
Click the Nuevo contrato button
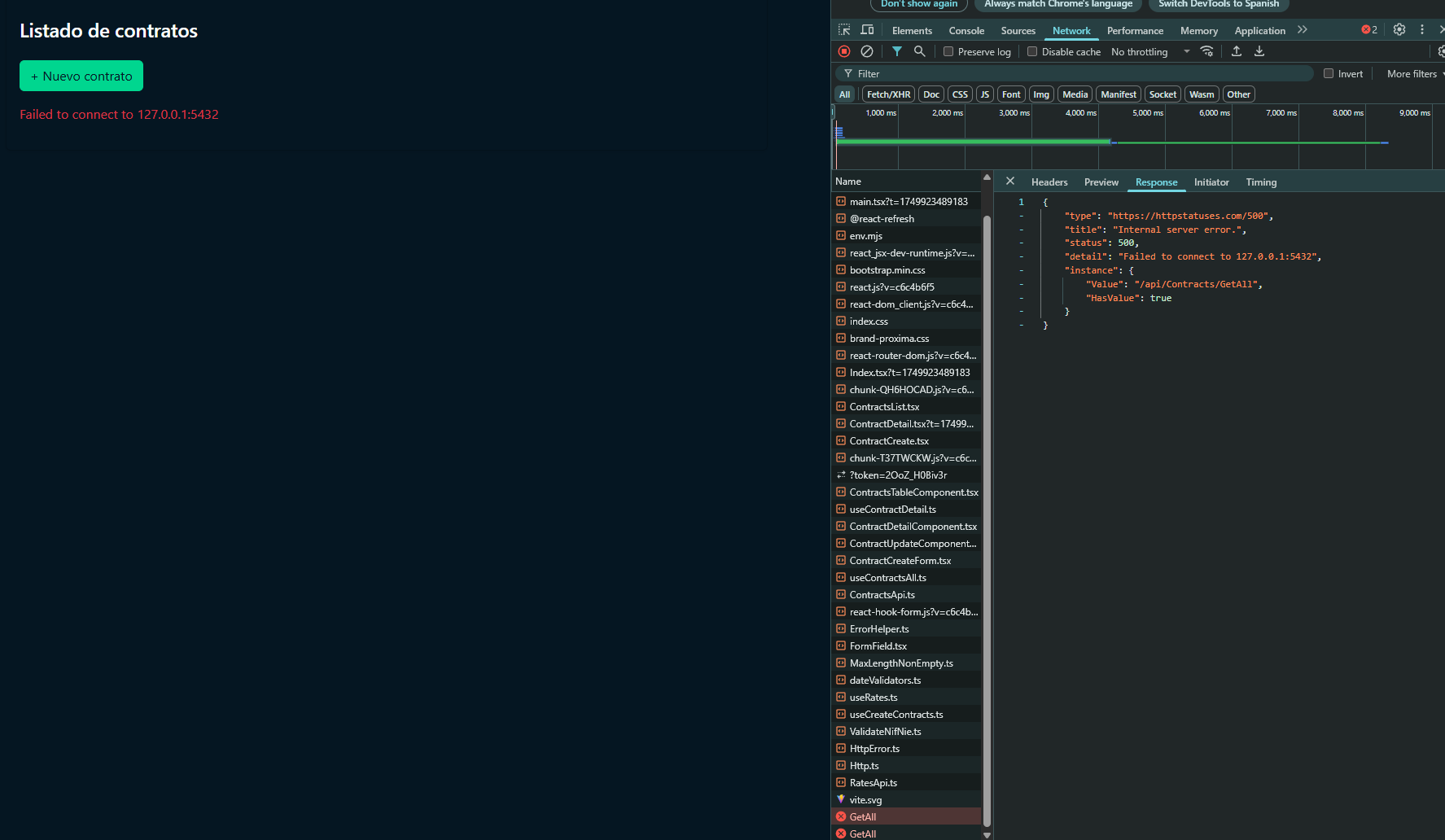(x=81, y=76)
